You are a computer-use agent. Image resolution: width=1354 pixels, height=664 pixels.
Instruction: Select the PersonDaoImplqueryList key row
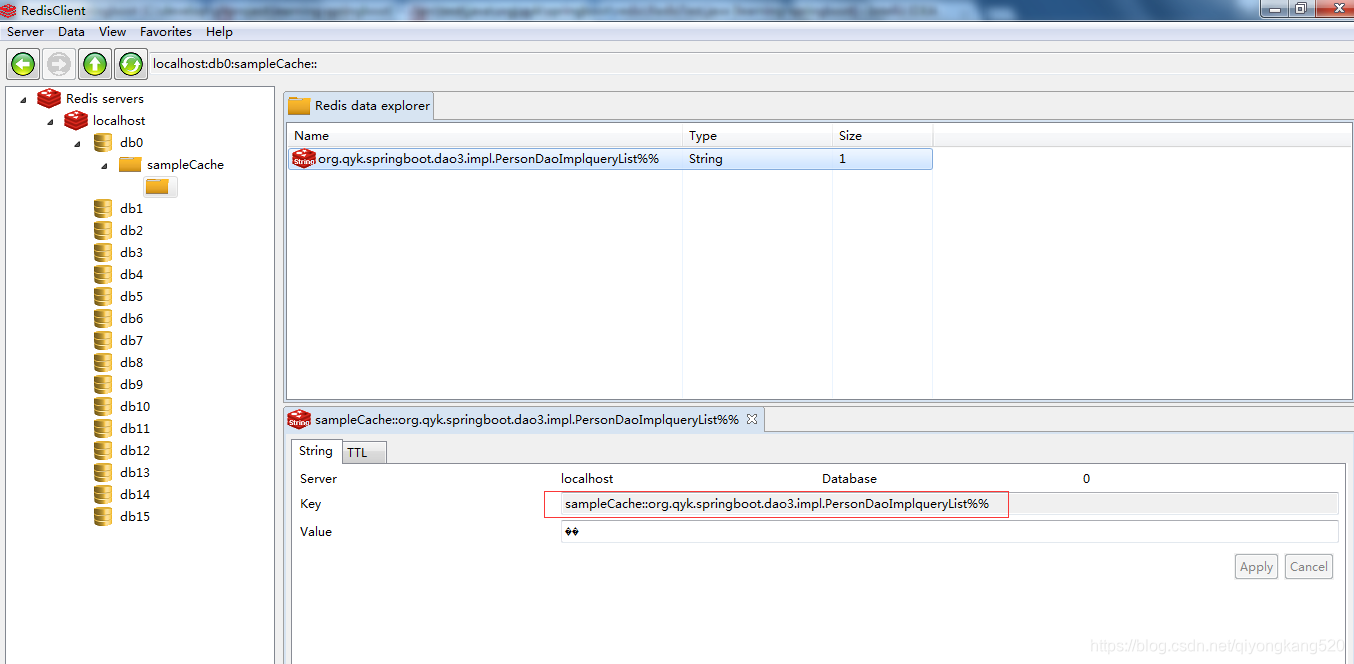[610, 158]
